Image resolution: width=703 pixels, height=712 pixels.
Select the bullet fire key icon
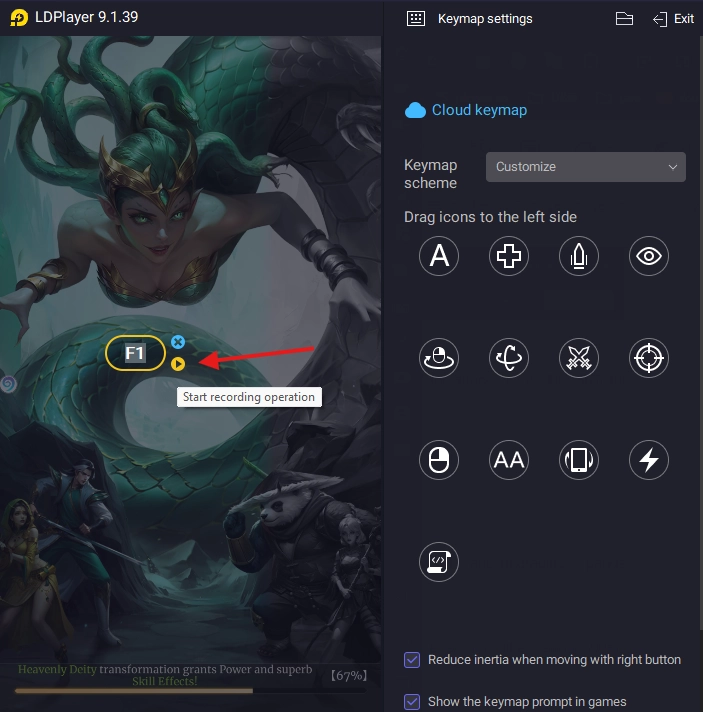[x=579, y=256]
